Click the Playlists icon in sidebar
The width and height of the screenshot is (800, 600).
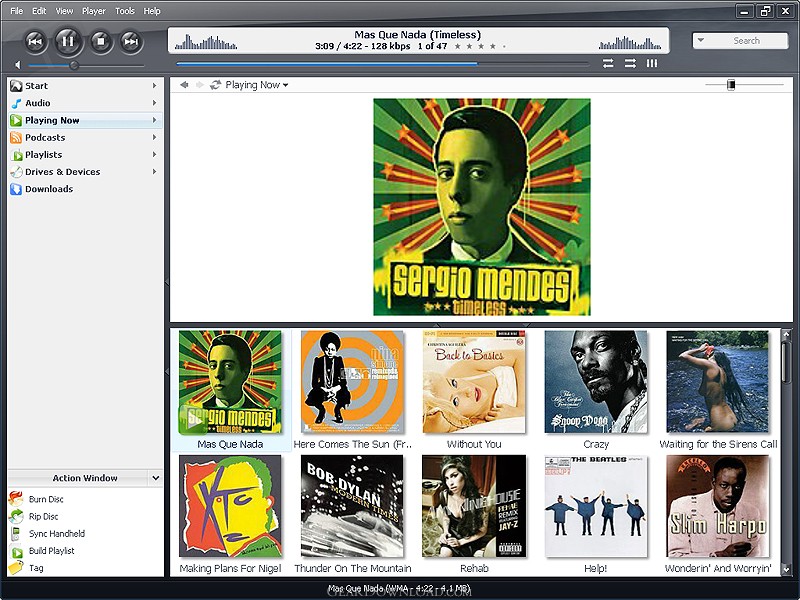tap(16, 155)
